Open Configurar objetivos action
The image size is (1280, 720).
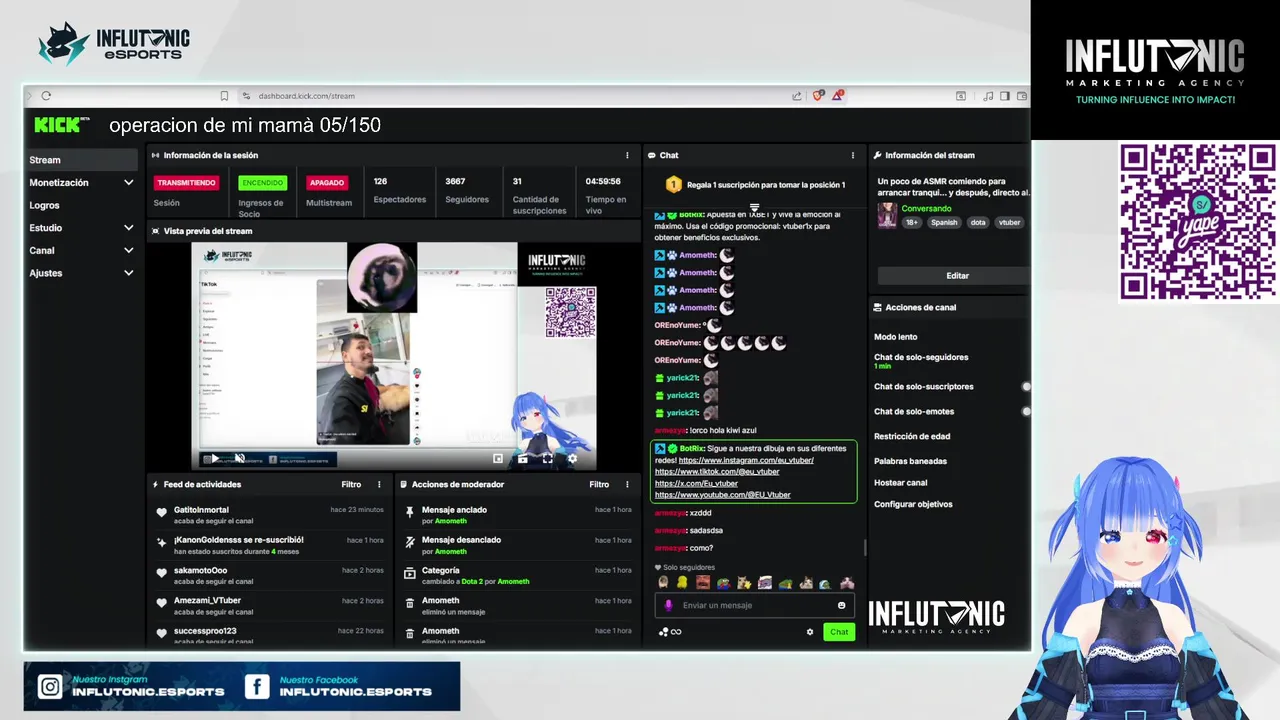(x=913, y=504)
